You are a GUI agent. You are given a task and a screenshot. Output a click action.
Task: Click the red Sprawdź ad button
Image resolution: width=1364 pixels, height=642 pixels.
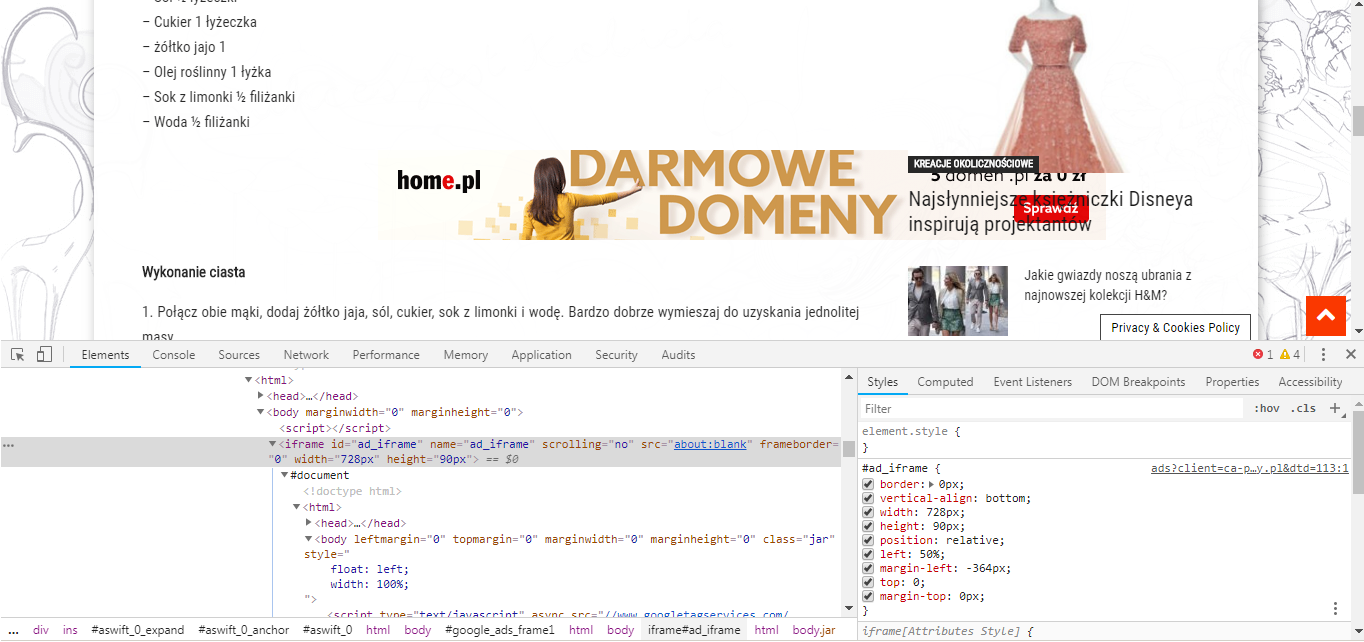(1050, 209)
